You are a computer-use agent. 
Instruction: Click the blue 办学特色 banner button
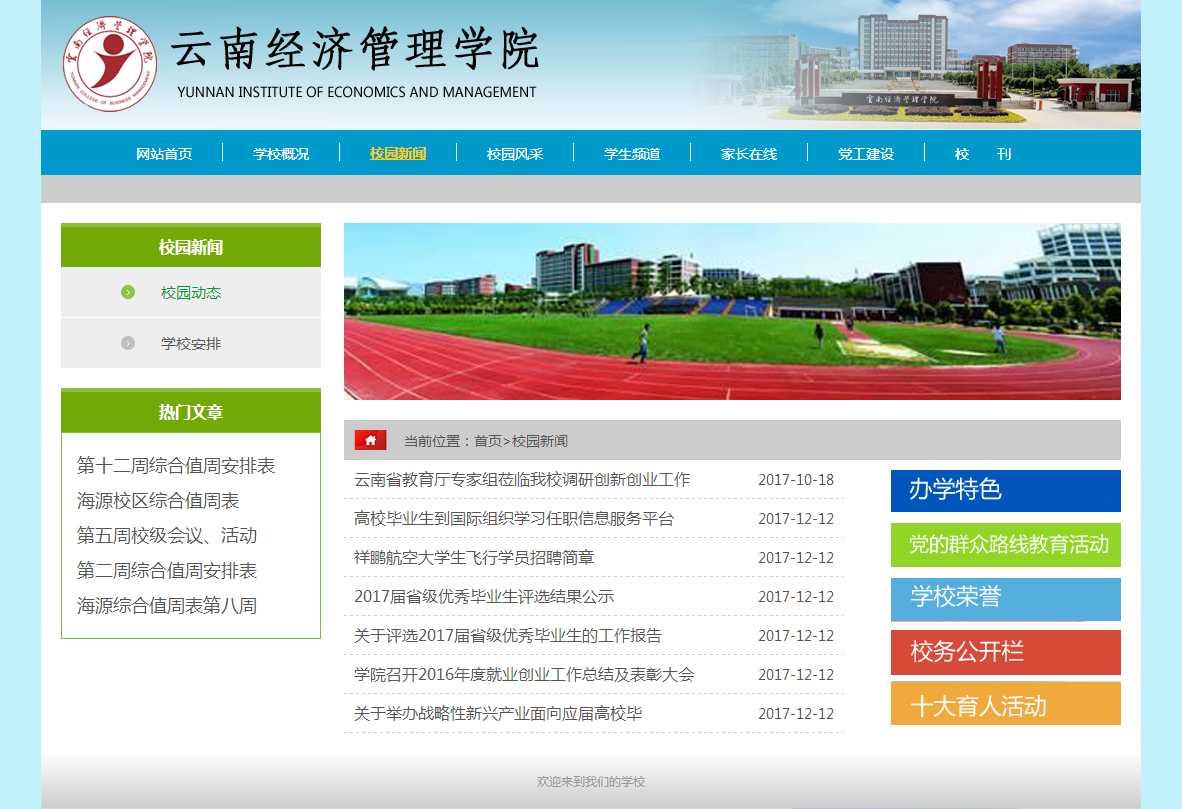[x=1005, y=490]
